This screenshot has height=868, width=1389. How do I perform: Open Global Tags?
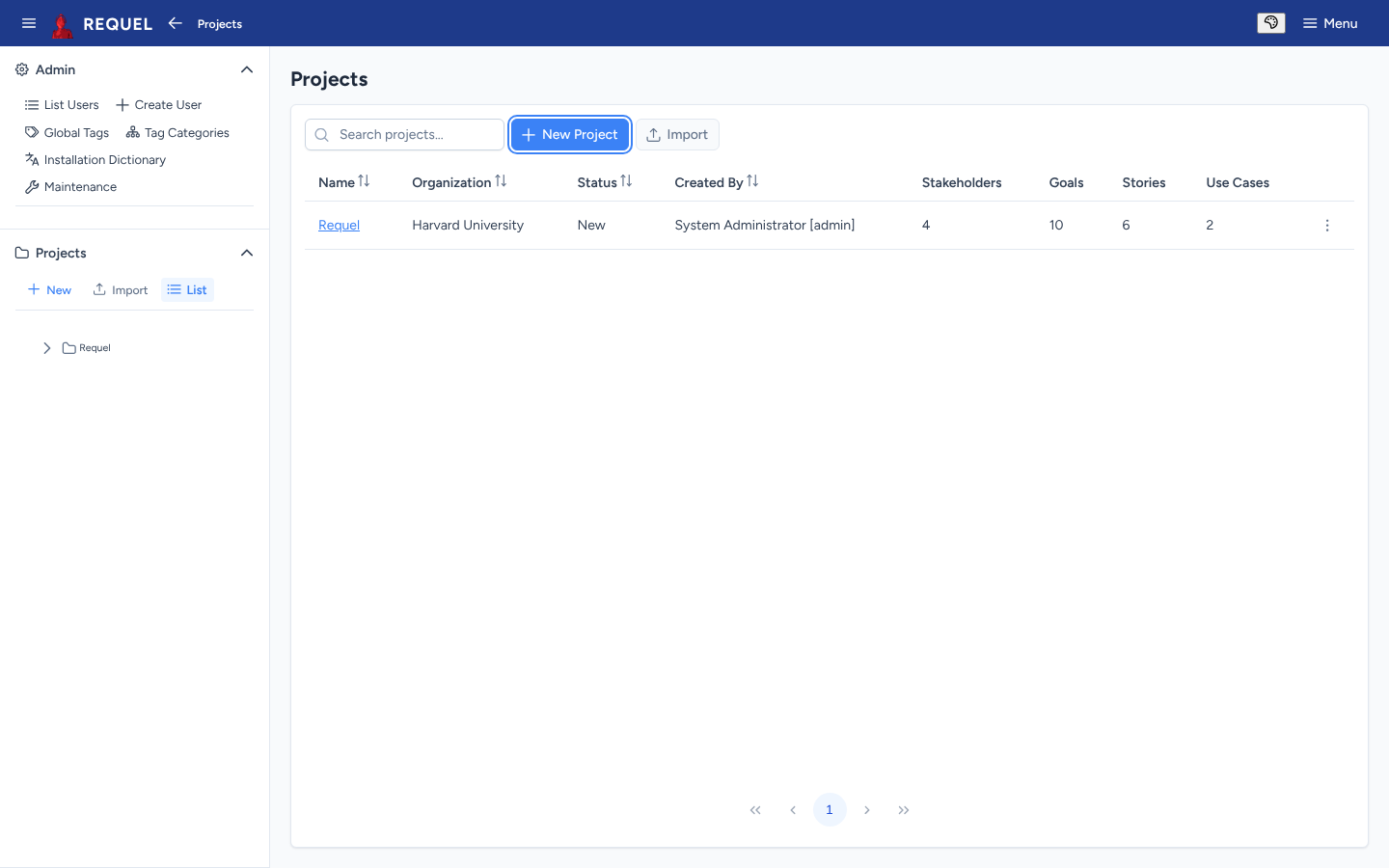[68, 133]
